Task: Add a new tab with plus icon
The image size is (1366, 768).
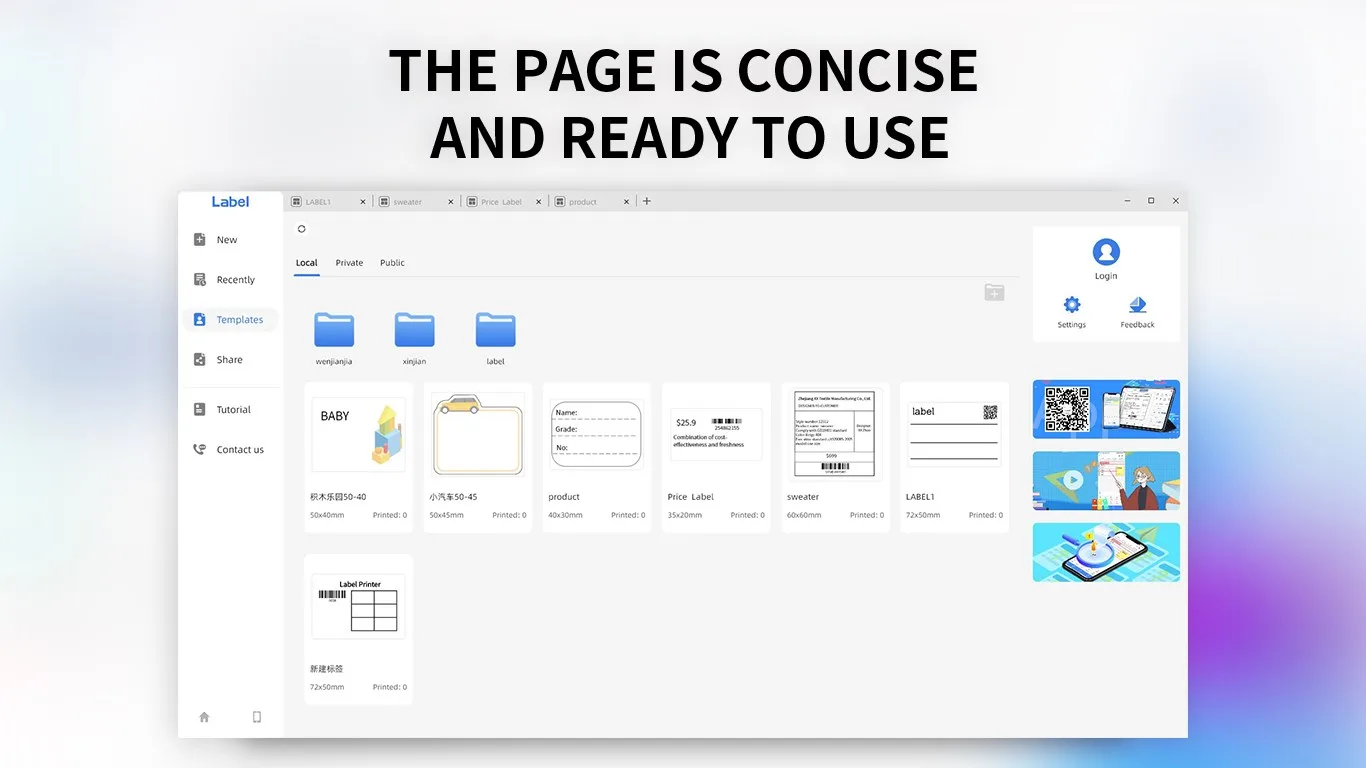Action: click(x=647, y=201)
